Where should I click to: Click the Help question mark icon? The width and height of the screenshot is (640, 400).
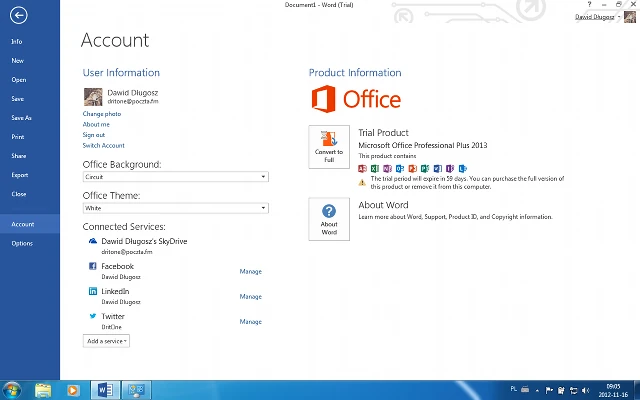590,5
